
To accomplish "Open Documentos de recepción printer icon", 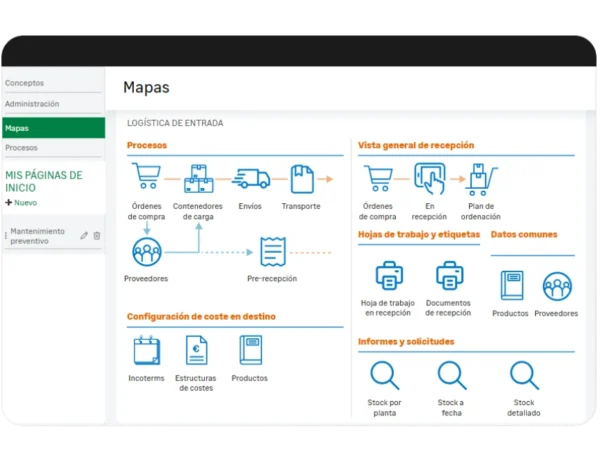I will click(450, 276).
